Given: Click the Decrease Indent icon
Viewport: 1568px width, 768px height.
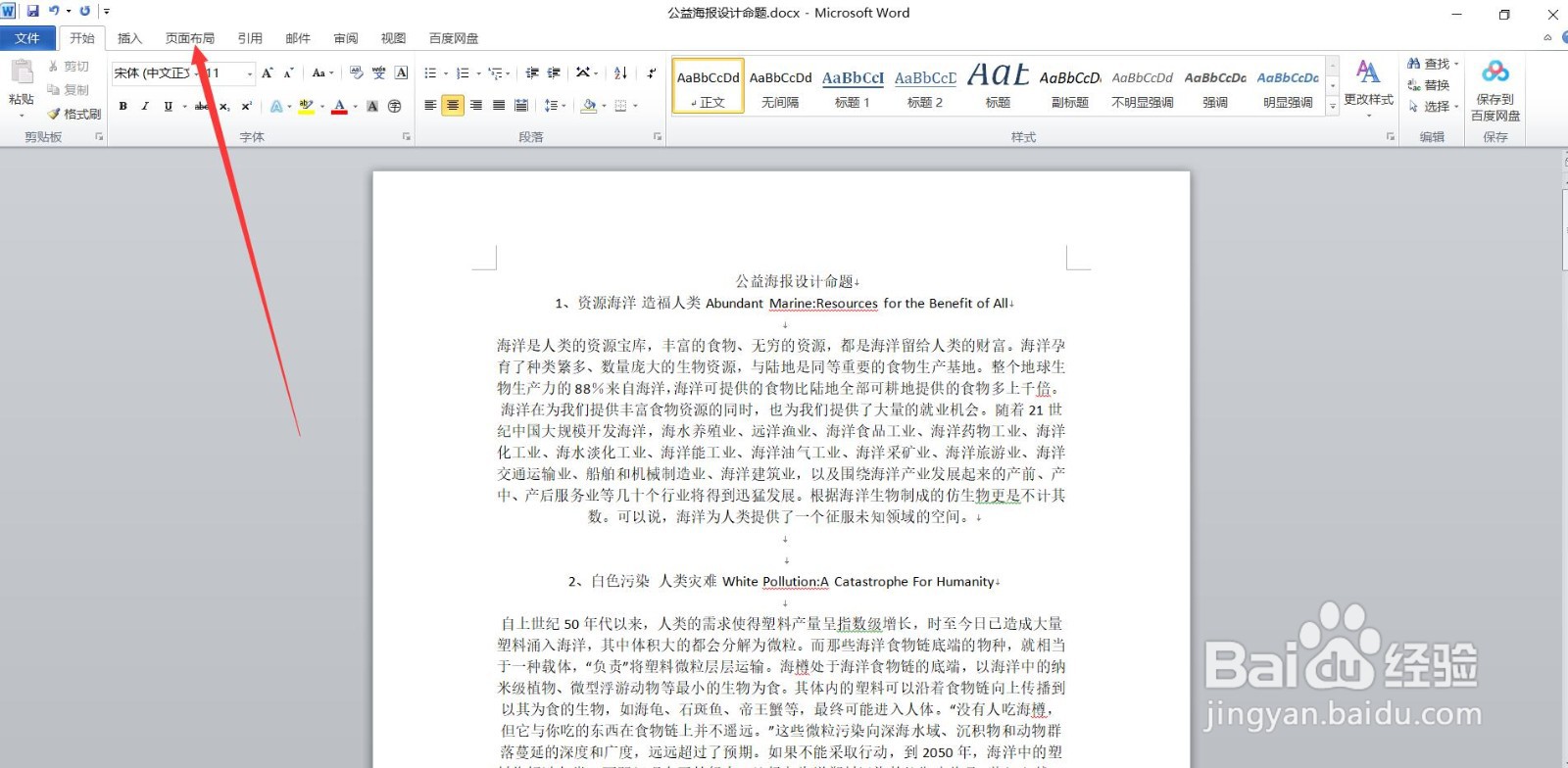Looking at the screenshot, I should (532, 73).
